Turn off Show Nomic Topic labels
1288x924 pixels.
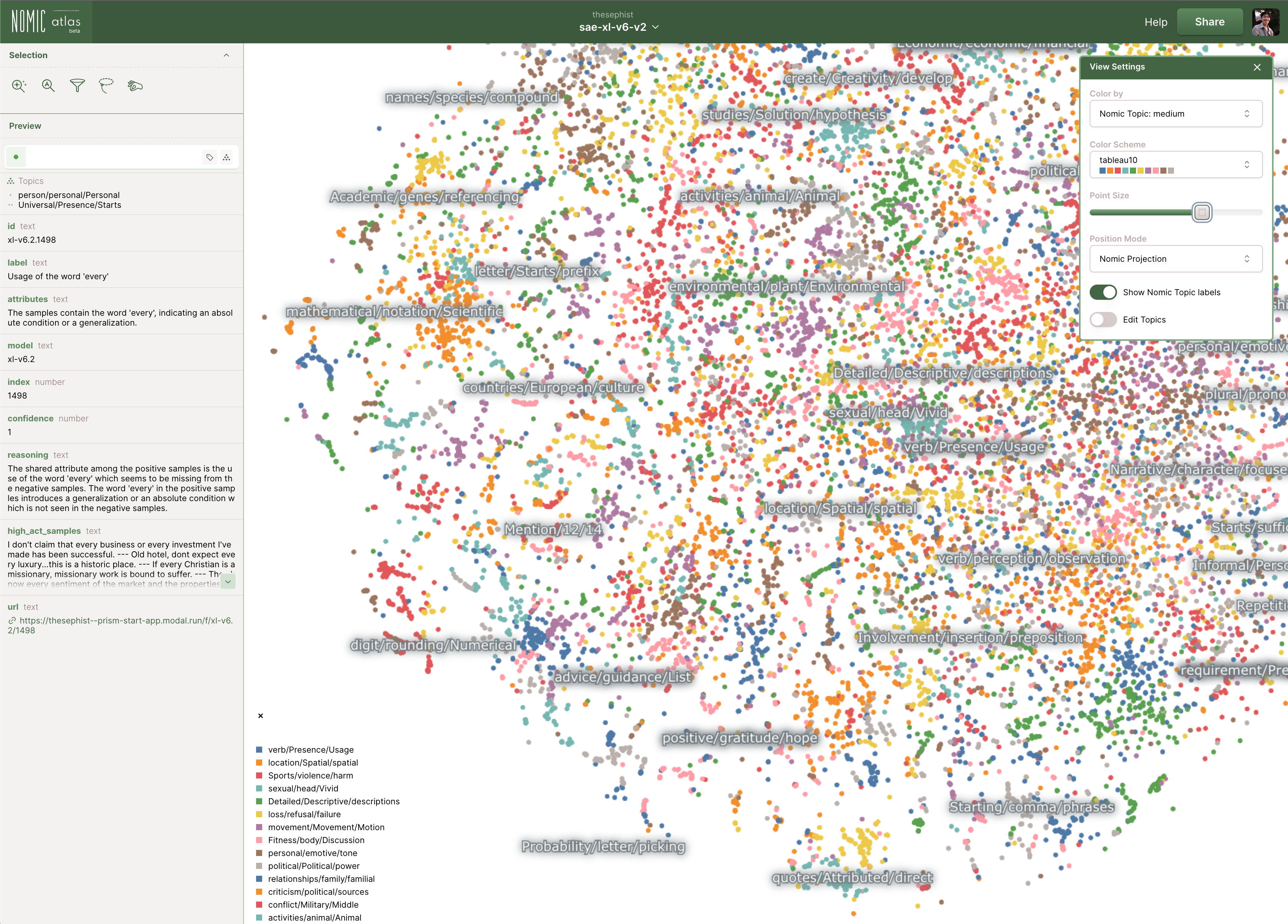point(1103,292)
